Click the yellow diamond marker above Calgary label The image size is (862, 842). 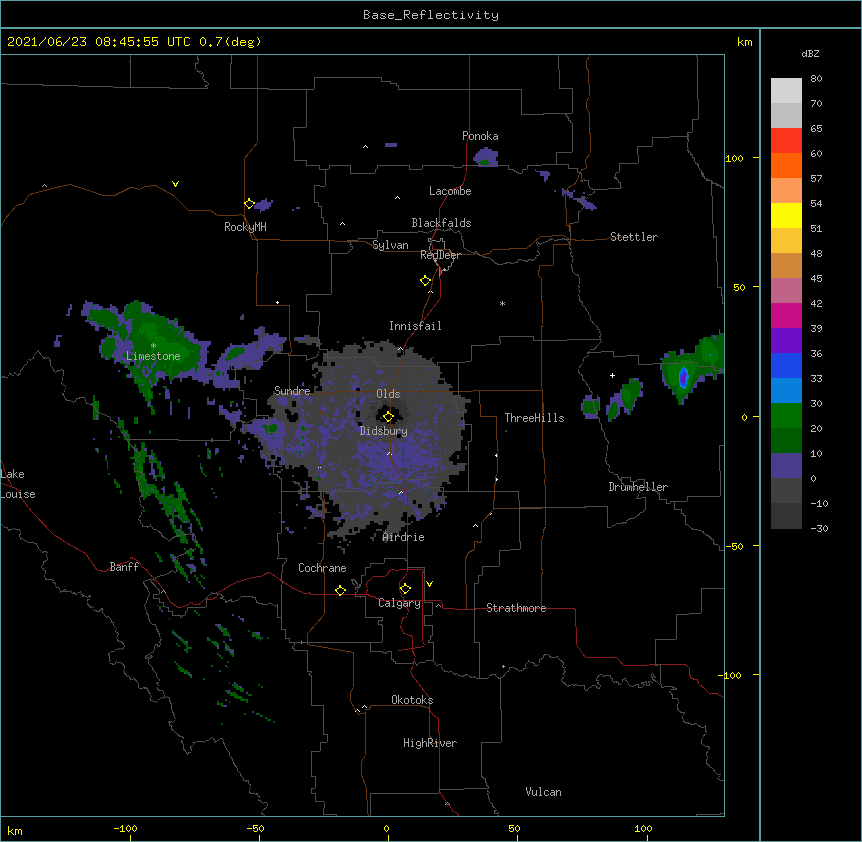click(405, 589)
